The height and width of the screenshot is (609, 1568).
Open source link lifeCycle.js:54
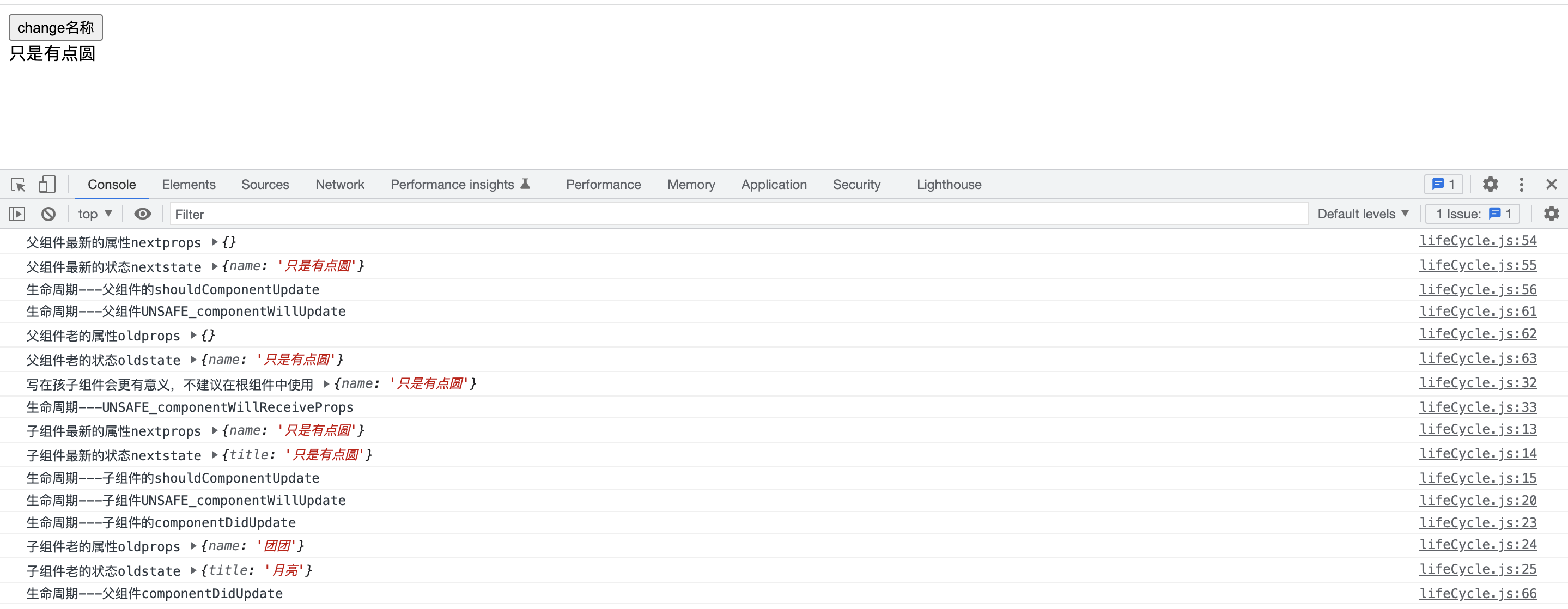point(1478,241)
